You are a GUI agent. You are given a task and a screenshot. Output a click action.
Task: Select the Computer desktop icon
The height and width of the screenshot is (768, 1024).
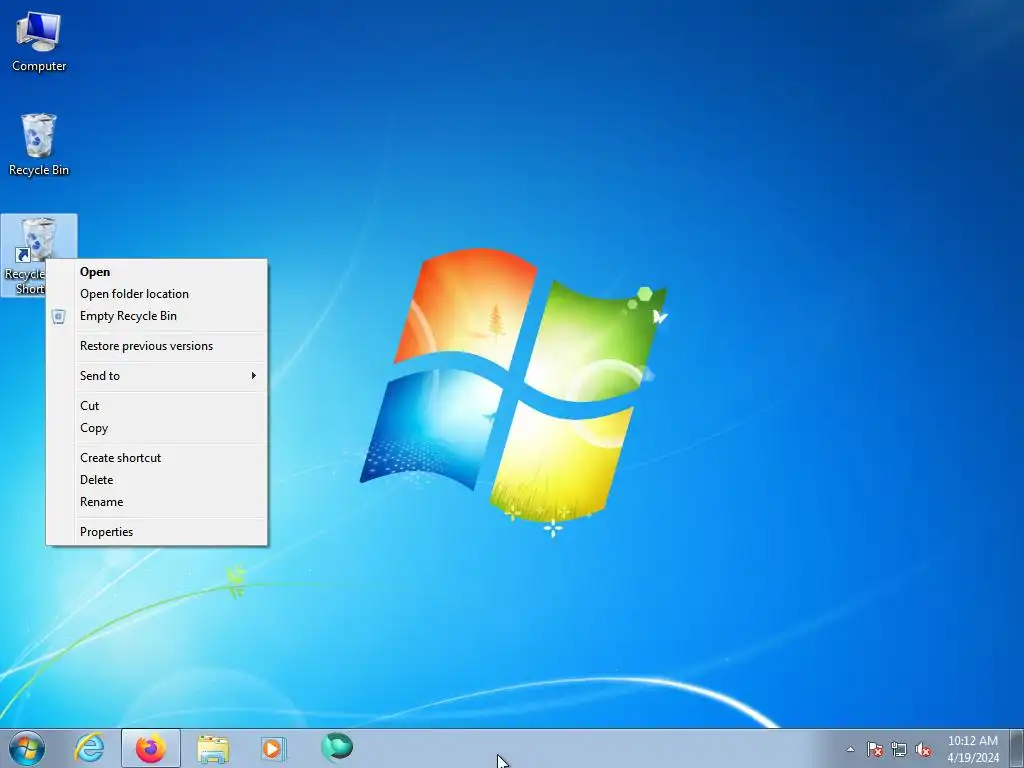[39, 42]
